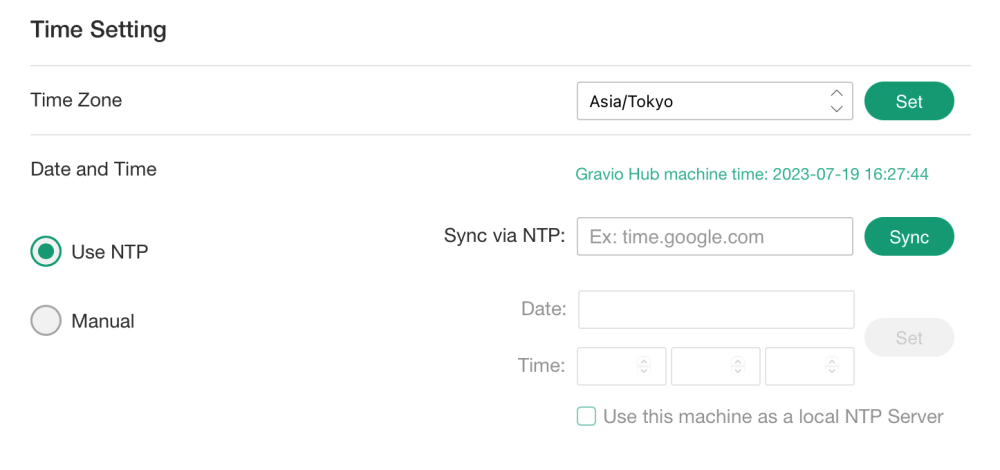Select the Use NTP radio button
Image resolution: width=1000 pixels, height=470 pixels.
[46, 252]
